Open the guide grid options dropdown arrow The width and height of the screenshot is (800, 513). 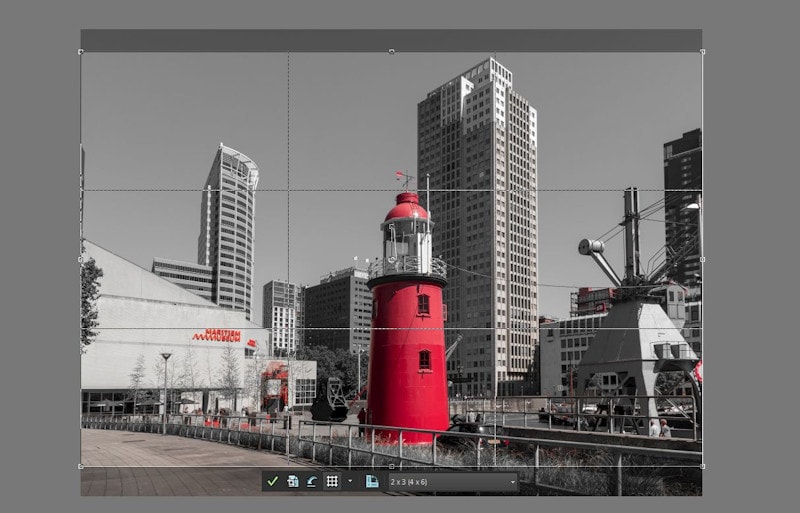pyautogui.click(x=349, y=481)
